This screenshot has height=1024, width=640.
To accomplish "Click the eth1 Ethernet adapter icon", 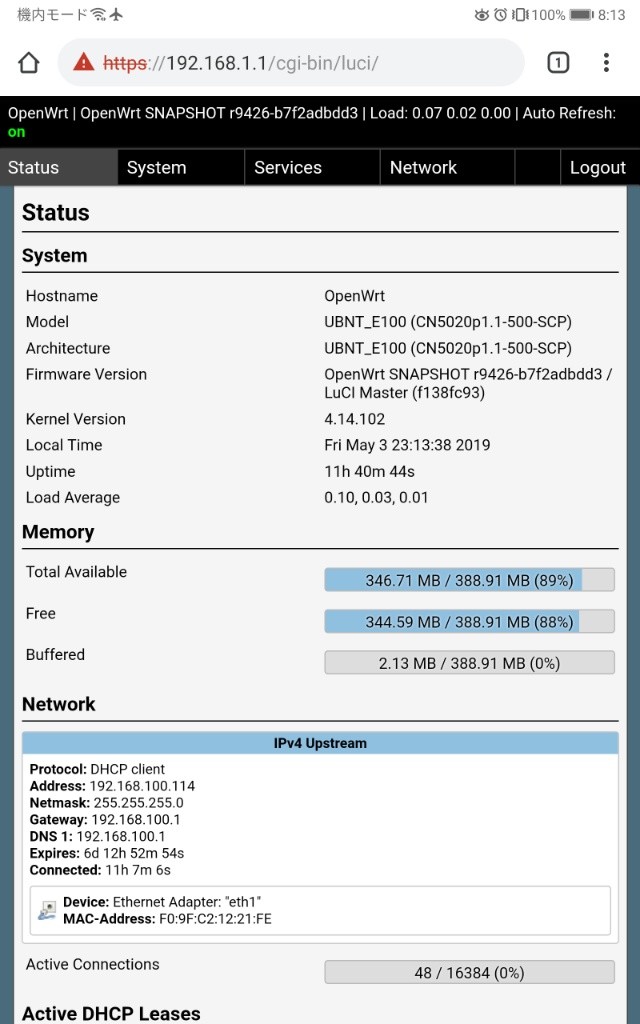I will [46, 910].
